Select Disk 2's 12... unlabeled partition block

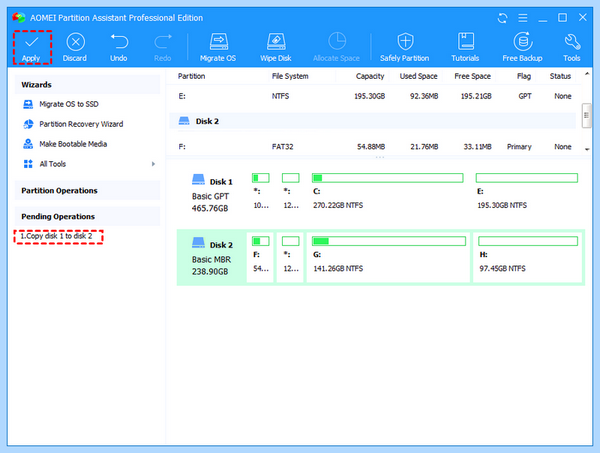[290, 257]
